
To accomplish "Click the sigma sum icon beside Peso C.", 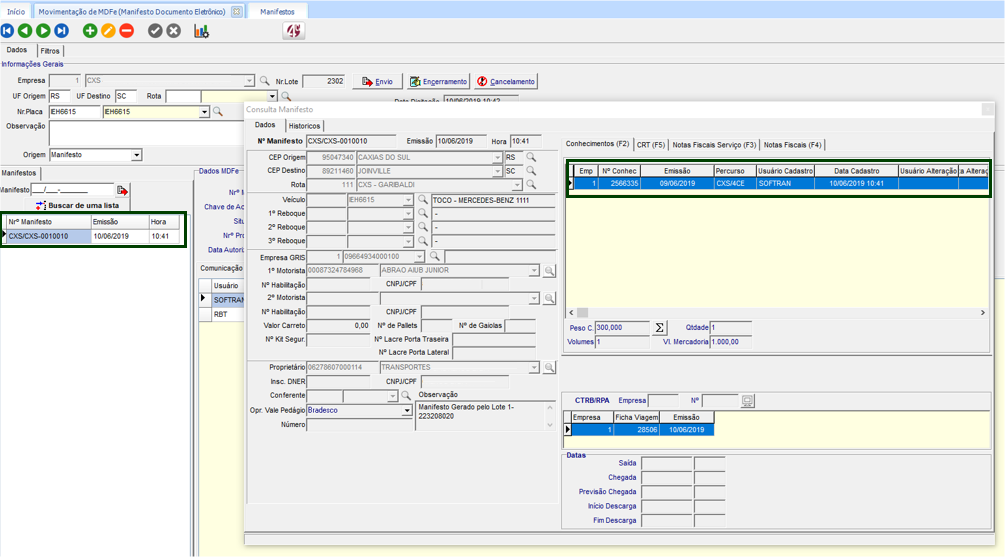I will pyautogui.click(x=660, y=327).
